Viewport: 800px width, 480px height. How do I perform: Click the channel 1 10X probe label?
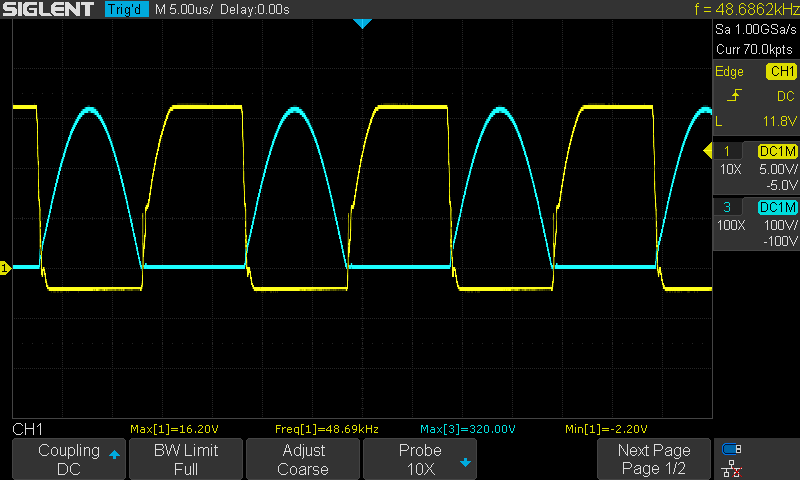(x=731, y=169)
